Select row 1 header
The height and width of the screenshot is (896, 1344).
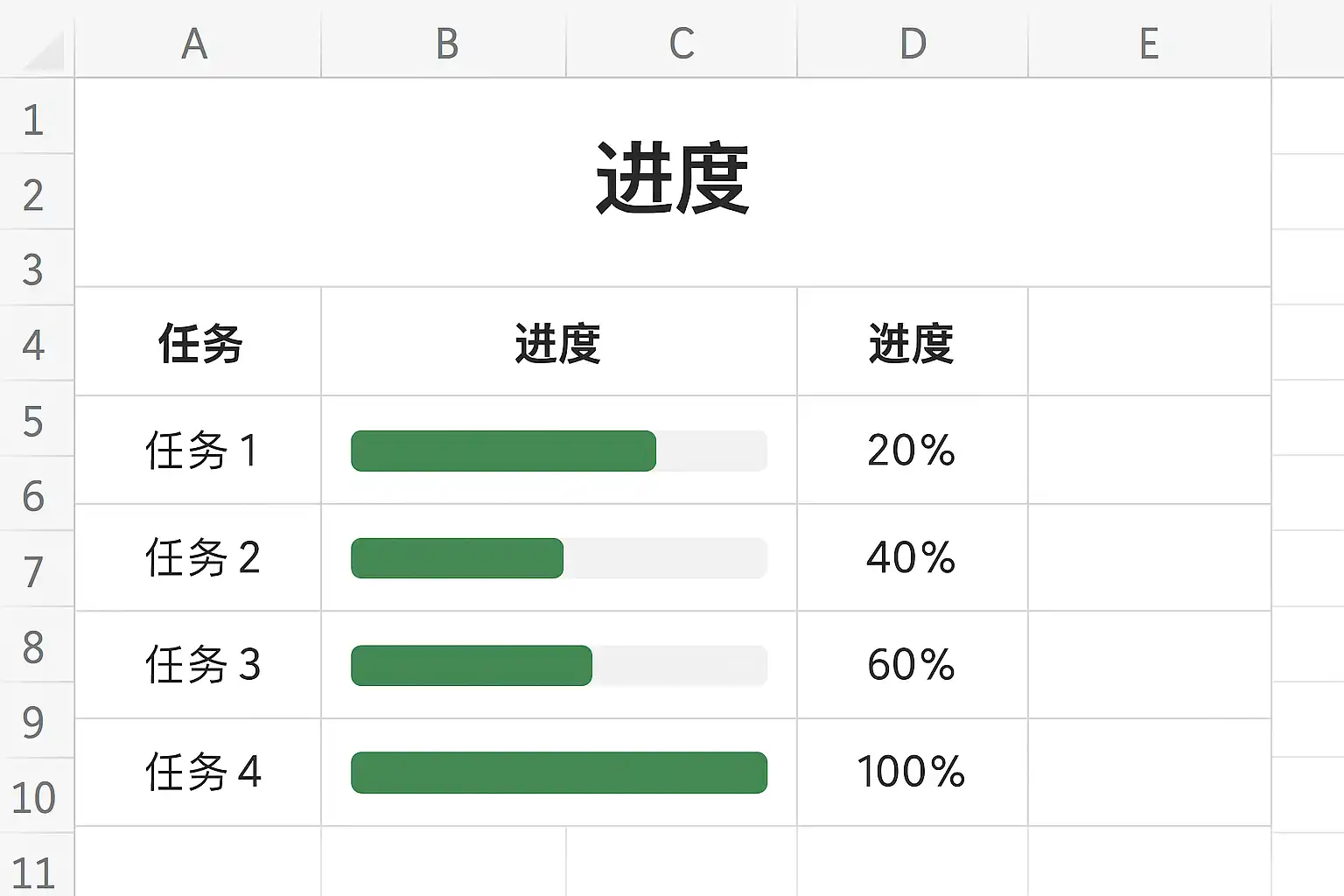[x=33, y=120]
